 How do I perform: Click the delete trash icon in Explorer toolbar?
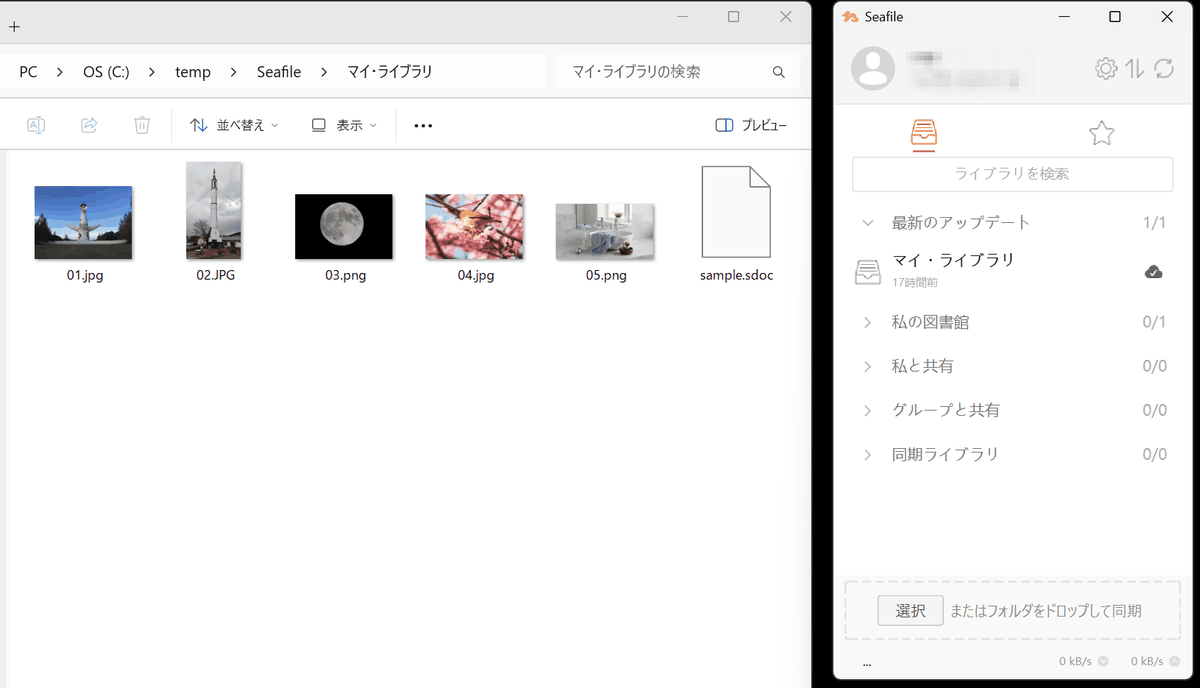coord(142,125)
